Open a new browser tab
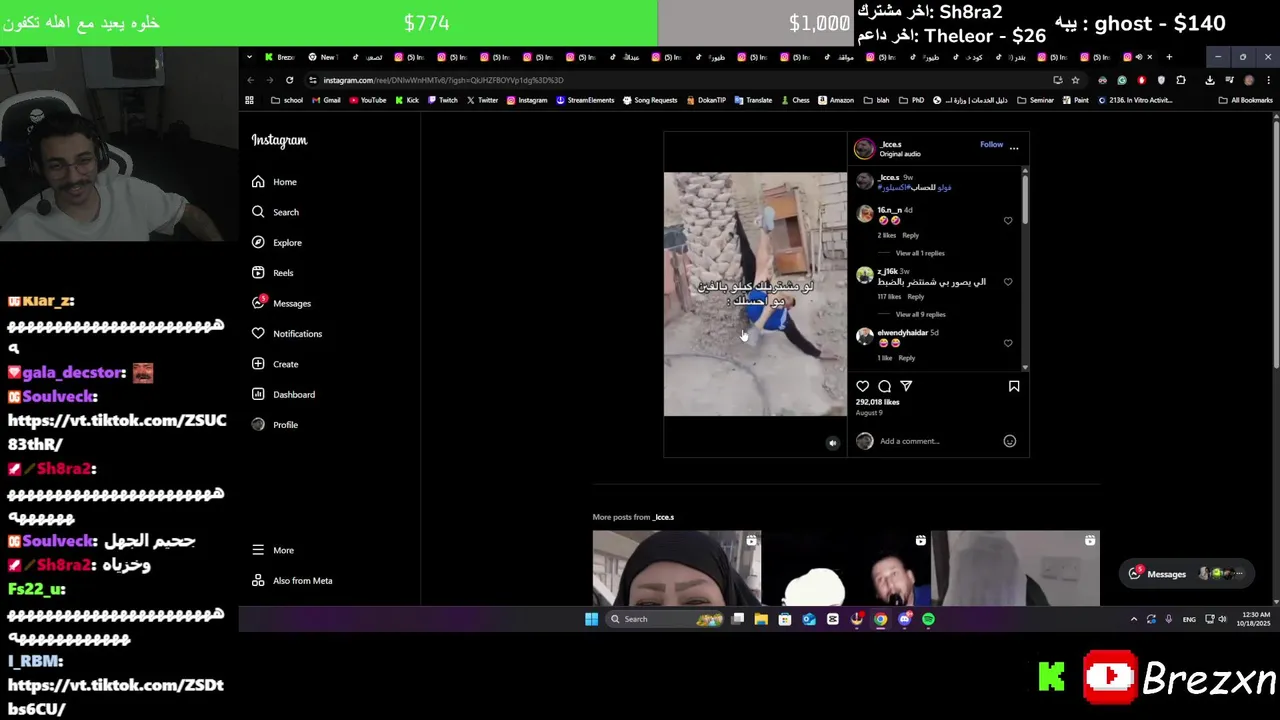1280x720 pixels. coord(1169,57)
